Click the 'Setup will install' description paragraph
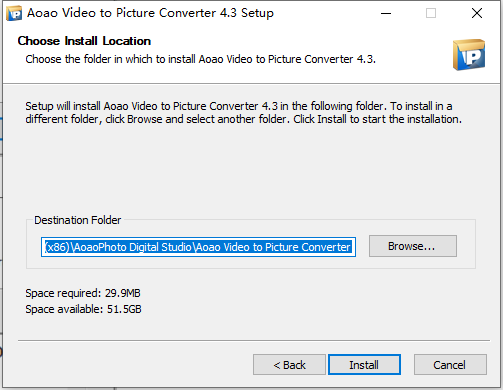The height and width of the screenshot is (390, 503). (x=244, y=113)
